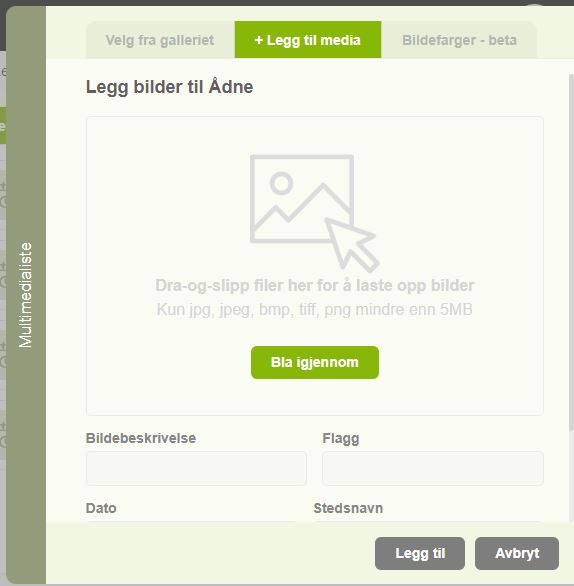This screenshot has width=574, height=586.
Task: Click the Dra-og-slipp filer her text
Action: click(x=315, y=286)
